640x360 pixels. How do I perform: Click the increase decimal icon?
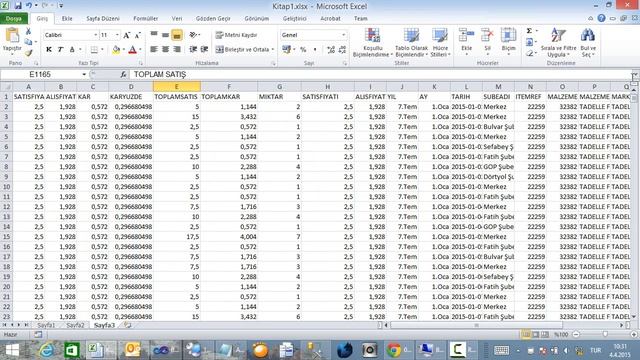331,49
